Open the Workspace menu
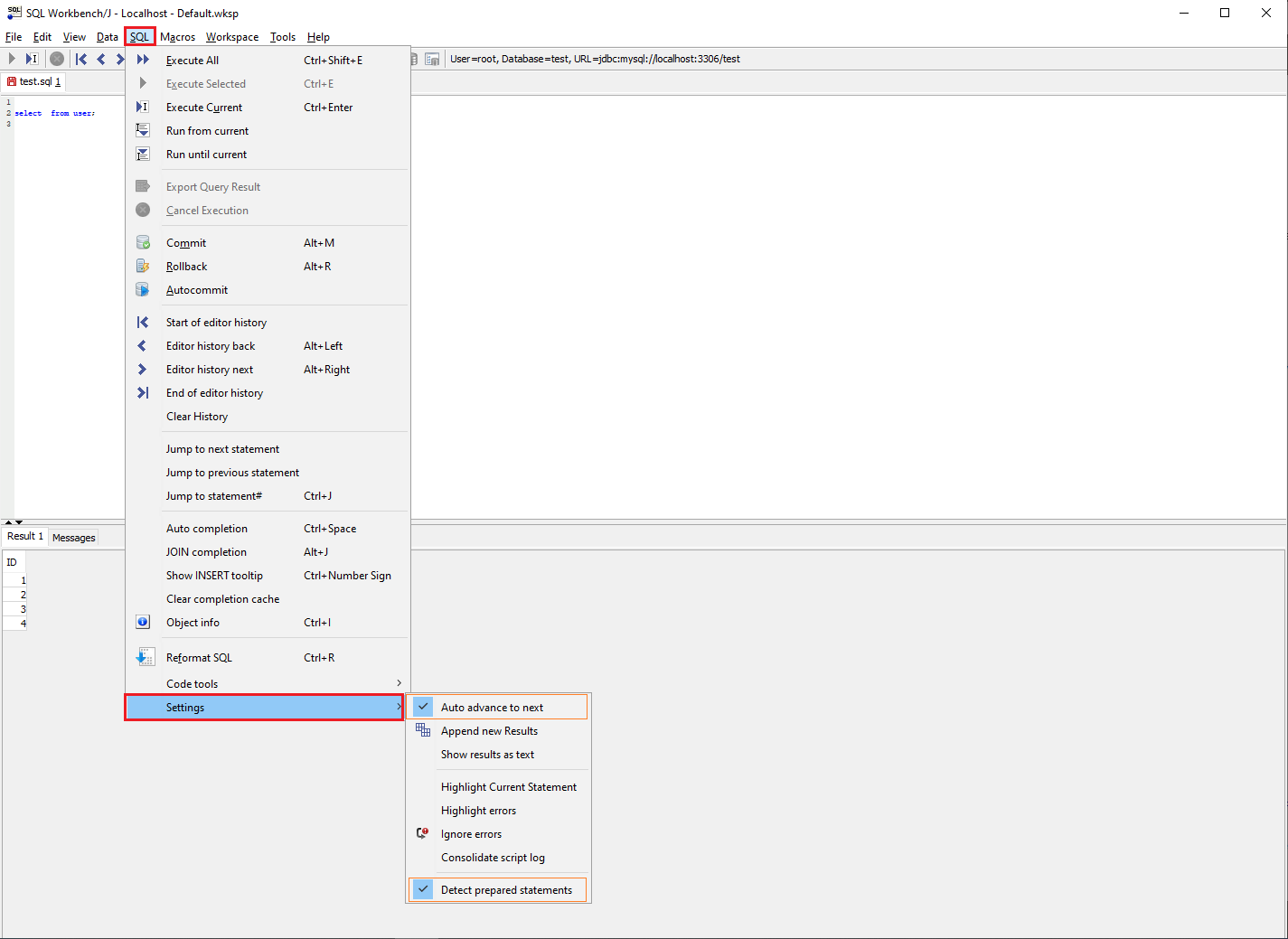The height and width of the screenshot is (939, 1288). (232, 37)
